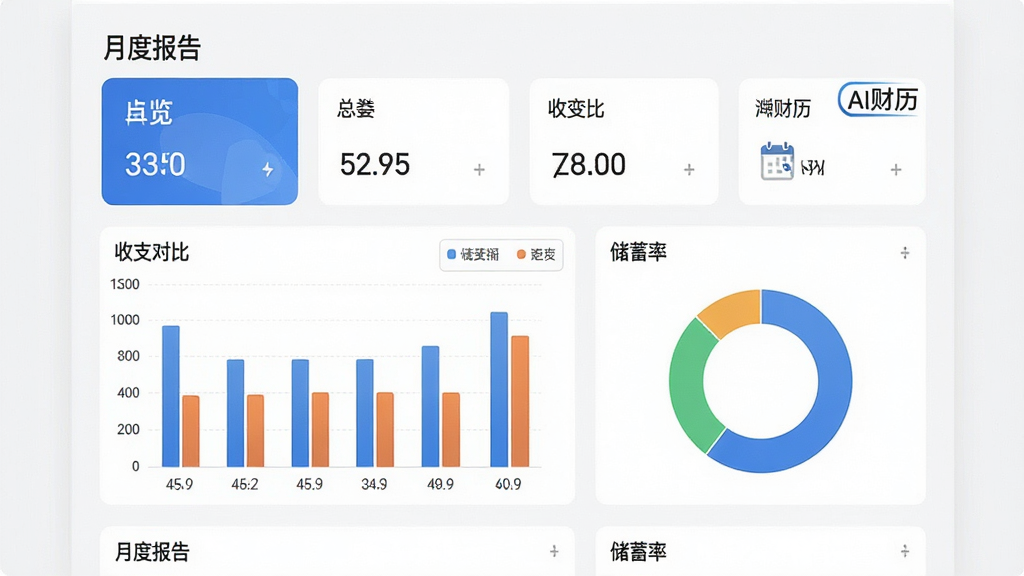This screenshot has width=1024, height=576.
Task: Click the 34.9 x-axis label
Action: (x=374, y=485)
